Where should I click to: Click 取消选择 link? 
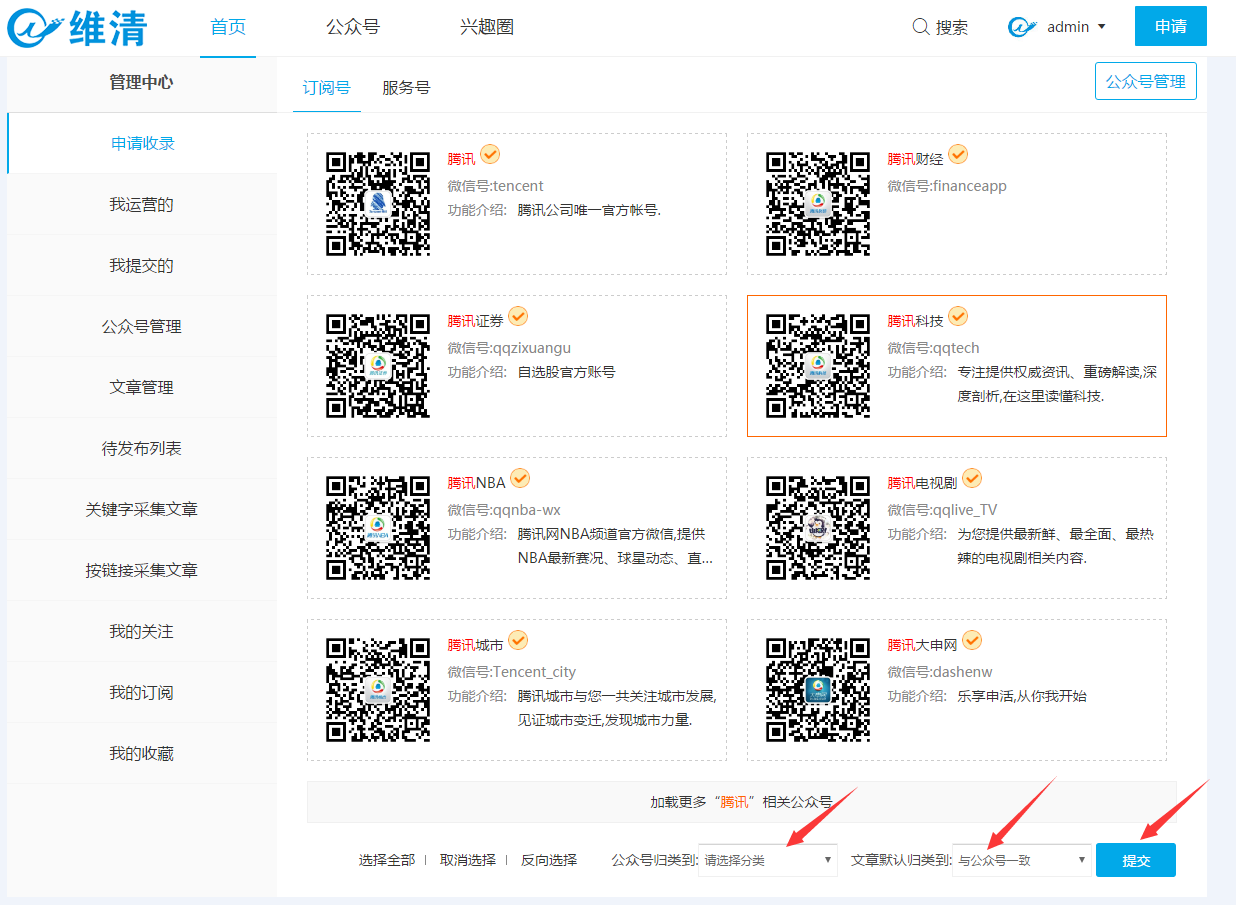tap(468, 860)
